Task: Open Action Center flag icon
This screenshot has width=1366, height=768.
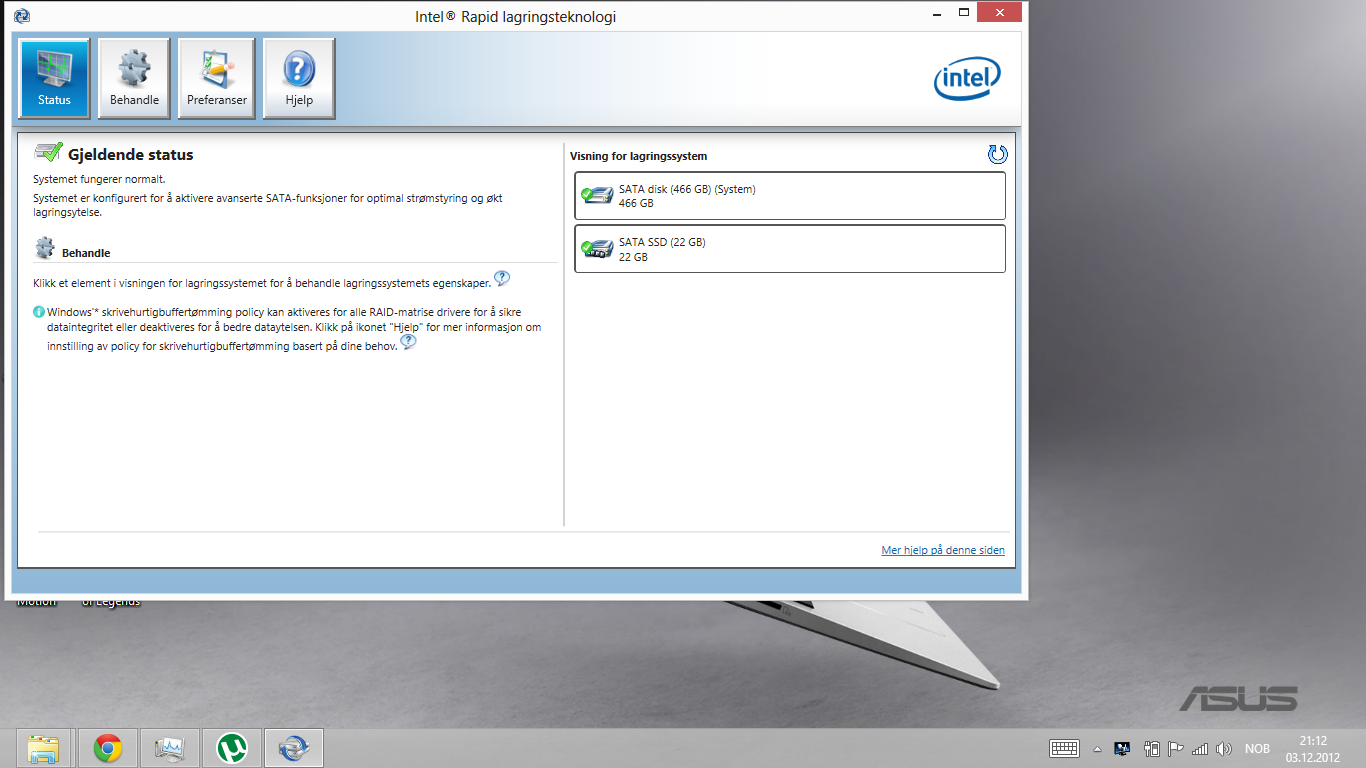Action: tap(1176, 748)
